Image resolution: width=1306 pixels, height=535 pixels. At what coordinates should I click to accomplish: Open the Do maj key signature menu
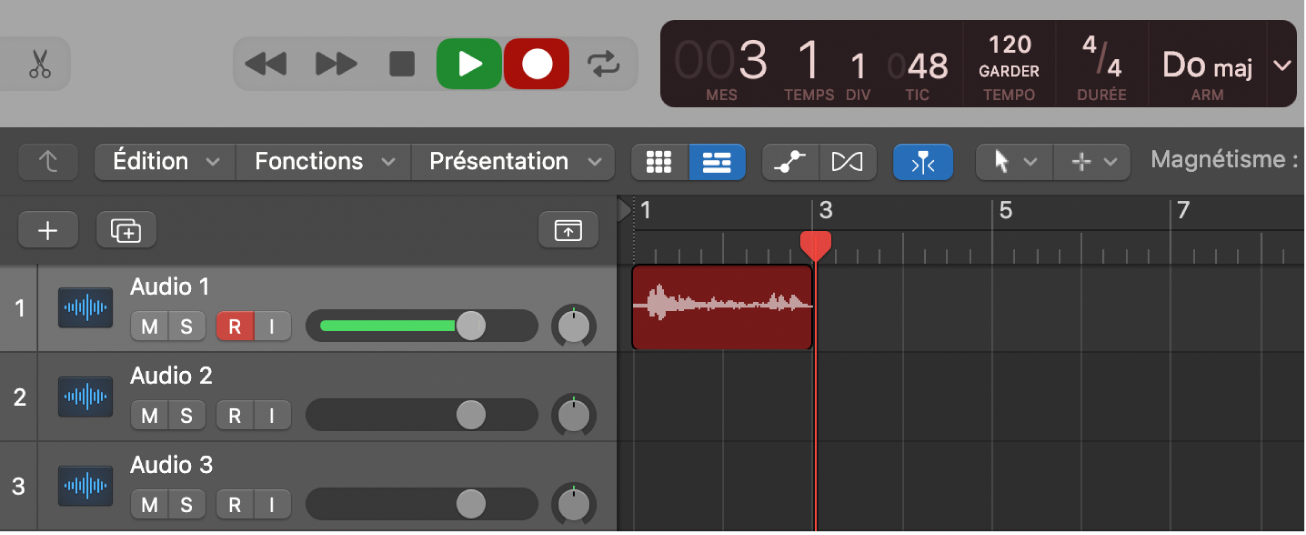tap(1207, 66)
